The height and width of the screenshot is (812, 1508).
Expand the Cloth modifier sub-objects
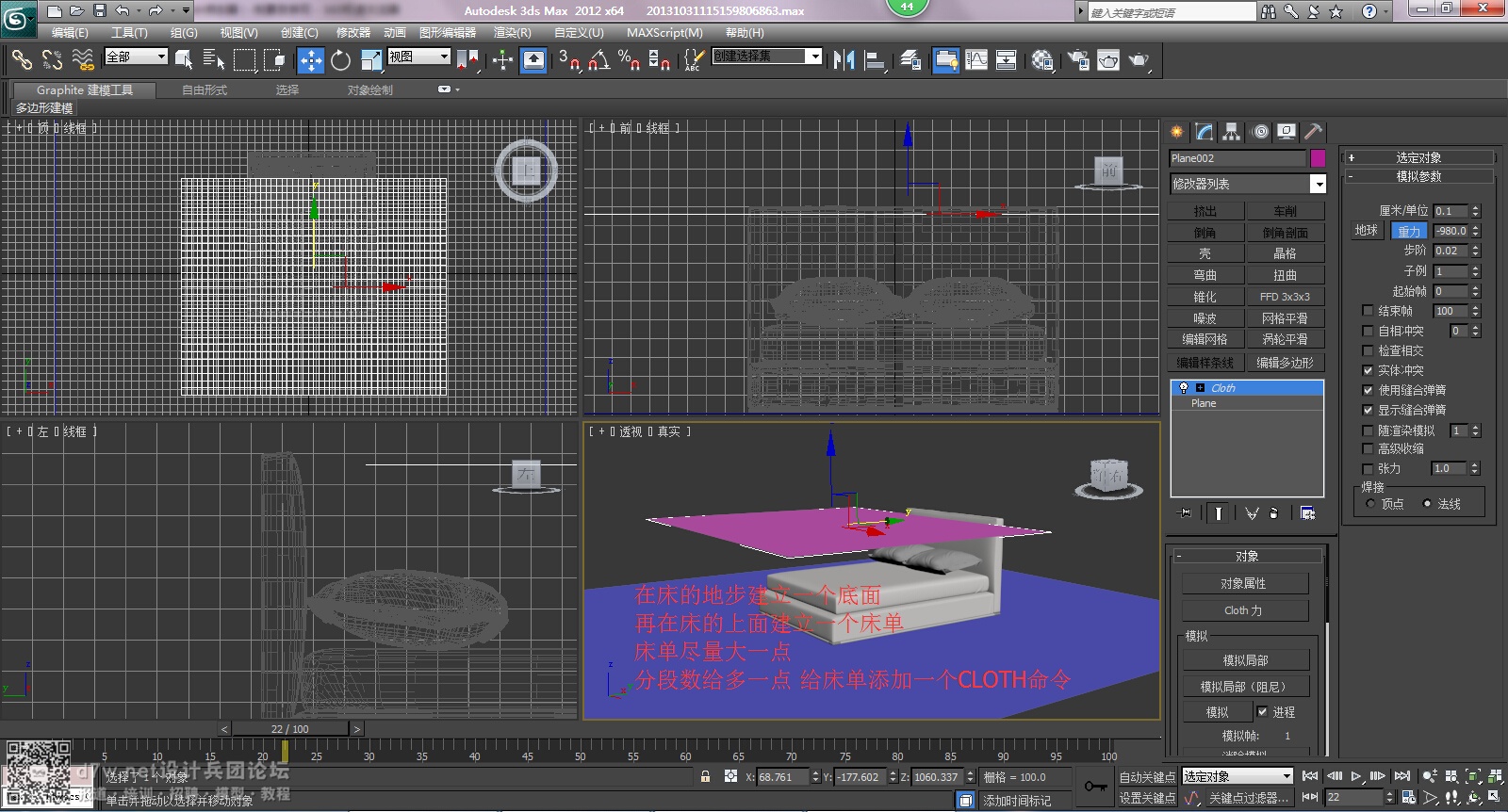tap(1200, 388)
